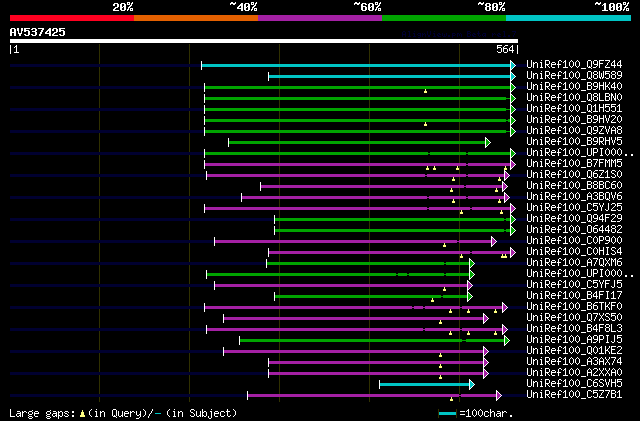This screenshot has height=421, width=640.
Task: Select the UniRef100_B4F8L3 label
Action: [574, 328]
